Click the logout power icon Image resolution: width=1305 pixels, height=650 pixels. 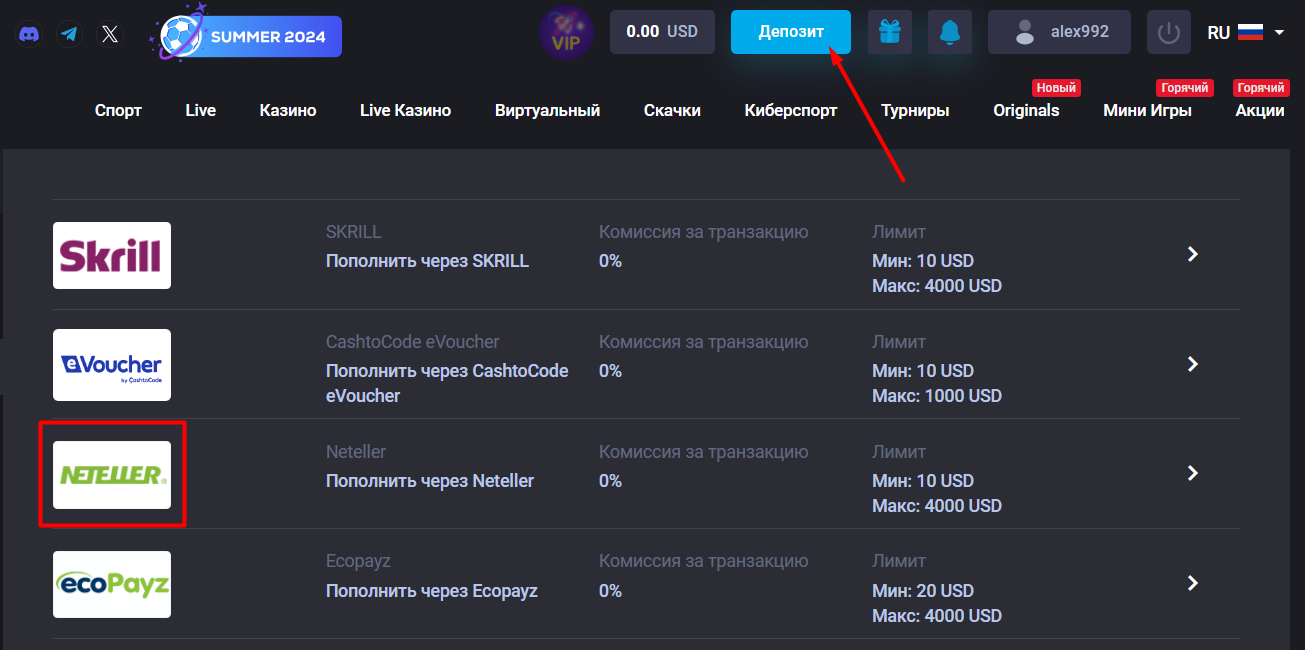click(1168, 32)
